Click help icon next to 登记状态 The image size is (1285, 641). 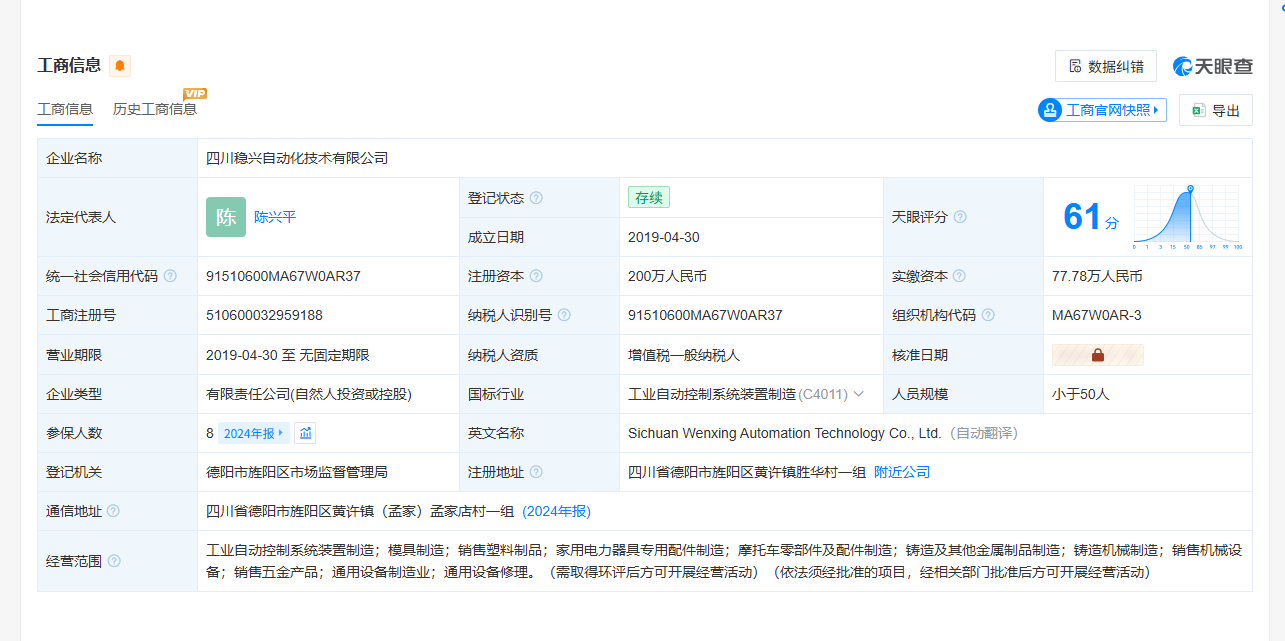pos(536,198)
